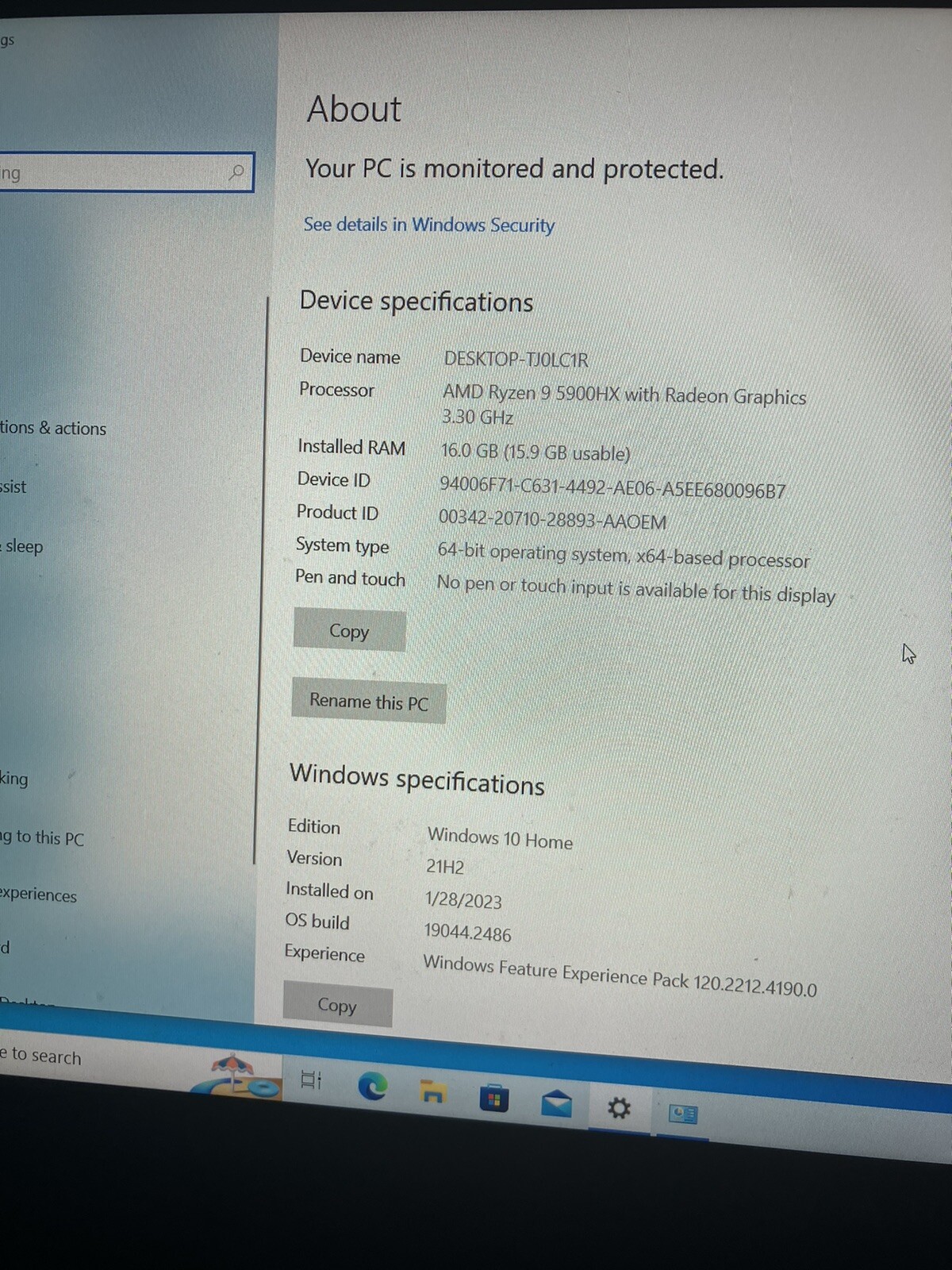Open File Explorer taskbar icon
Viewport: 952px width, 1270px height.
click(x=432, y=1092)
